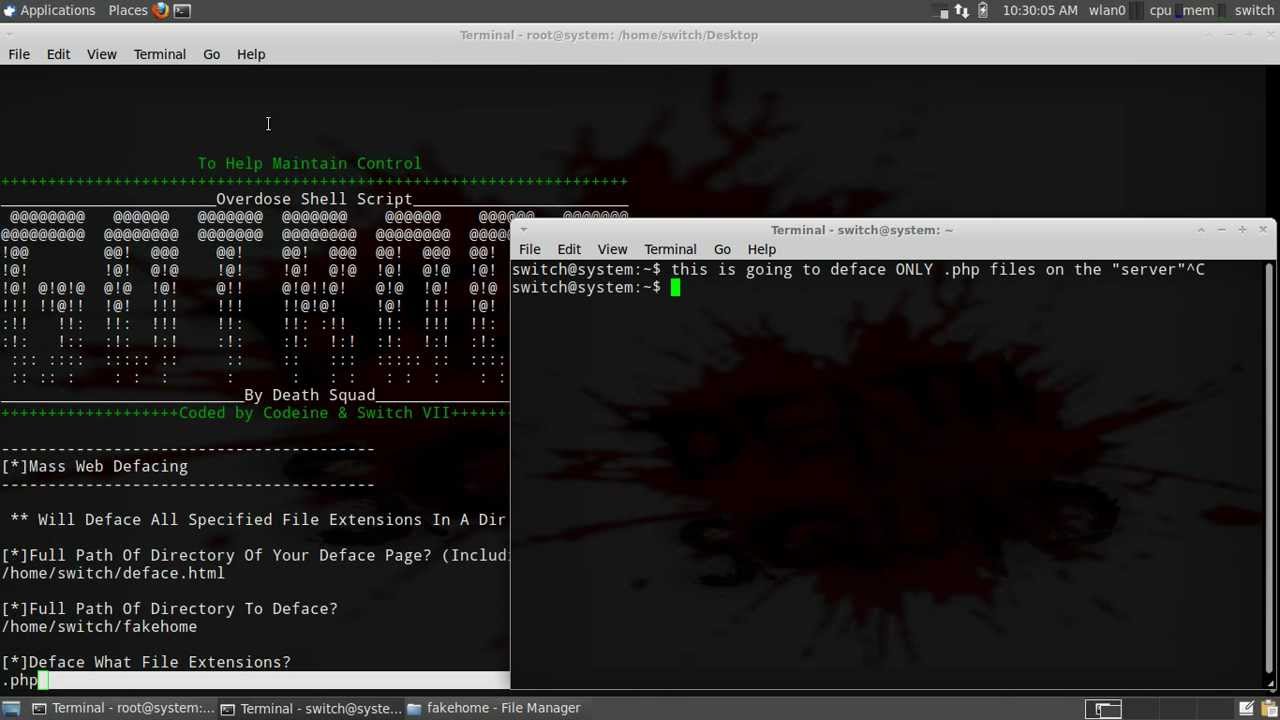Open the terminal launcher in top panel
The width and height of the screenshot is (1280, 720).
(x=182, y=10)
